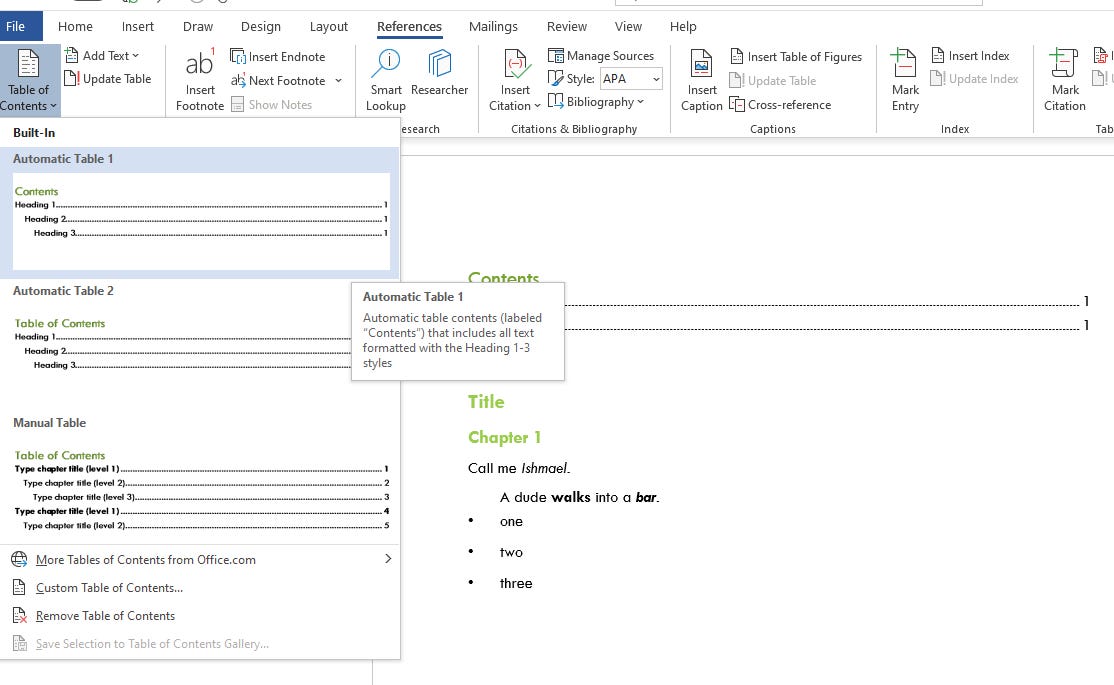
Task: Click the Remove Table of Contents icon
Action: (x=19, y=615)
